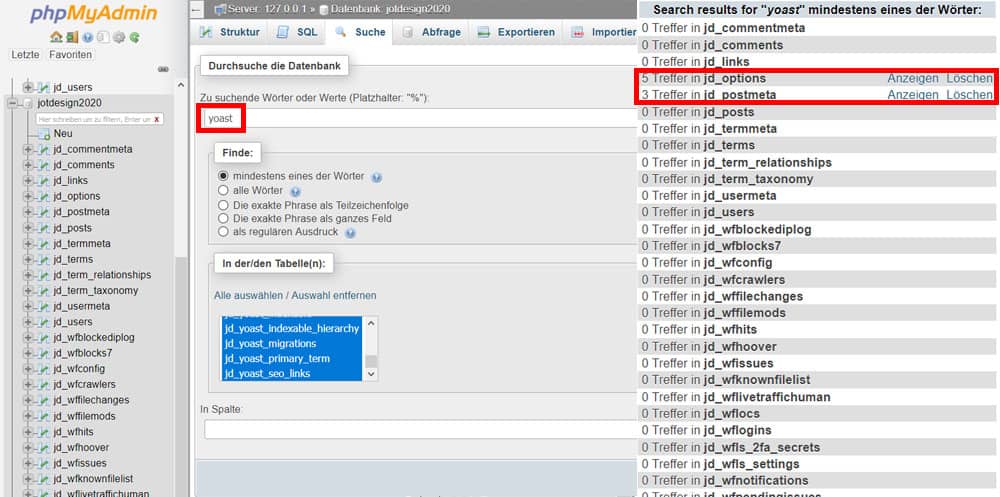Click the new-table icon beside 'Neu'
The height and width of the screenshot is (497, 1000).
point(44,134)
